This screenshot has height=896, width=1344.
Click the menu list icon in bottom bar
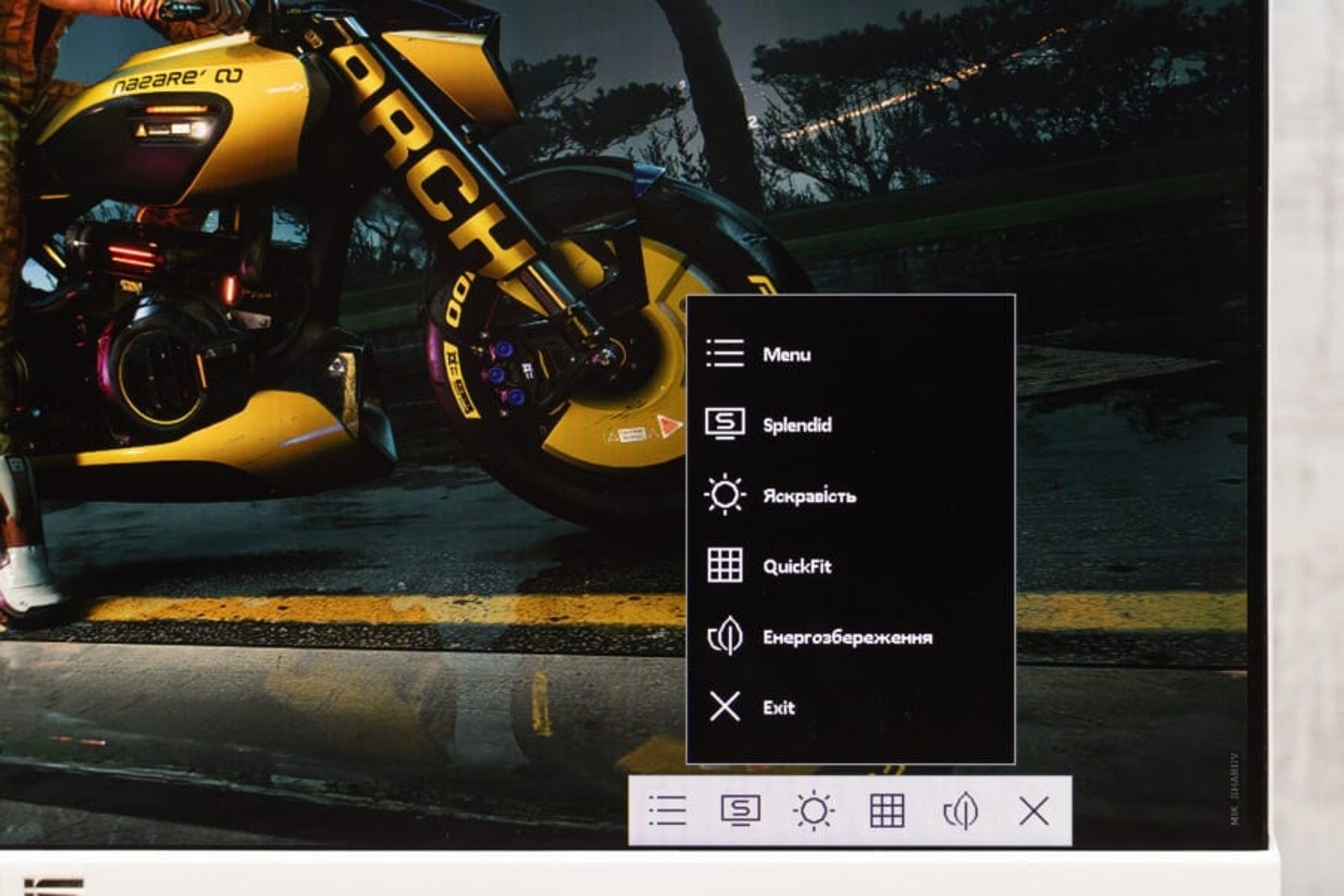click(668, 811)
